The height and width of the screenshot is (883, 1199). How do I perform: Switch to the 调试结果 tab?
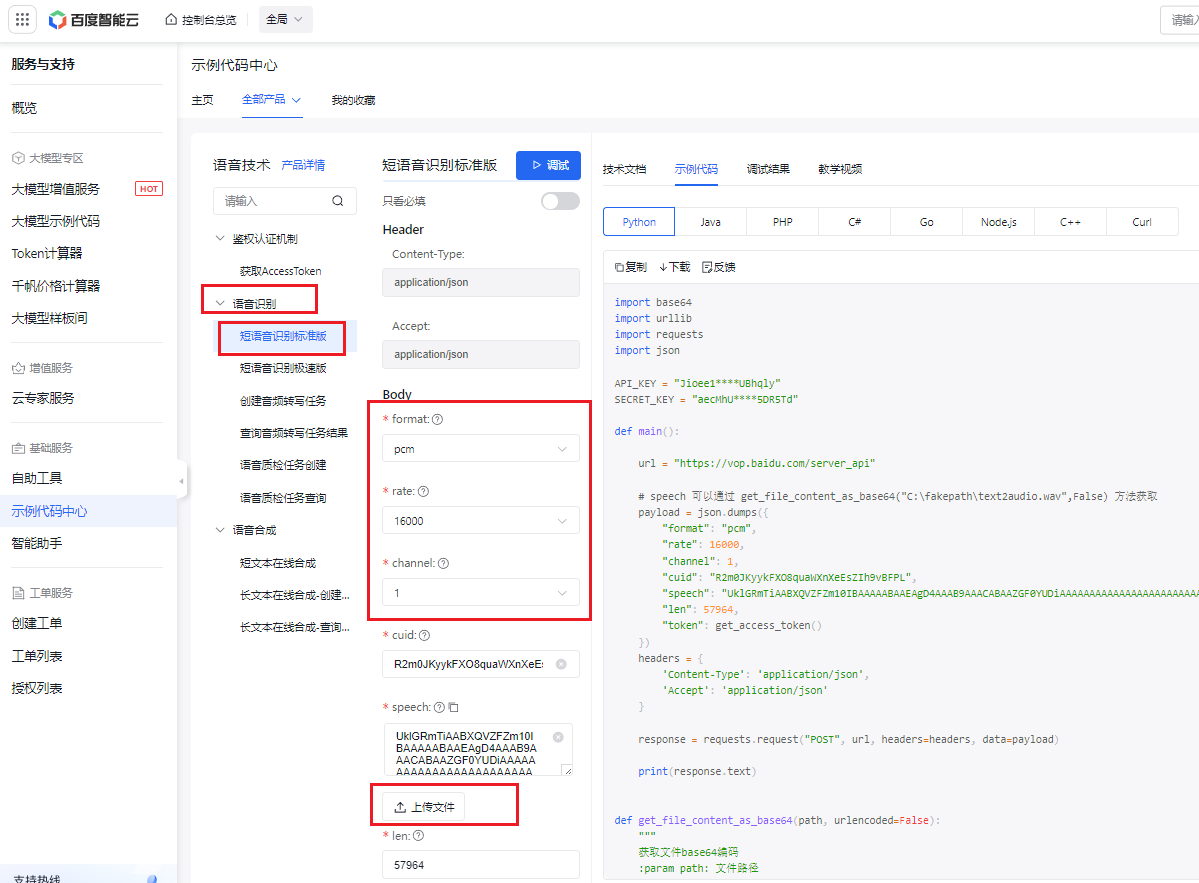coord(768,169)
